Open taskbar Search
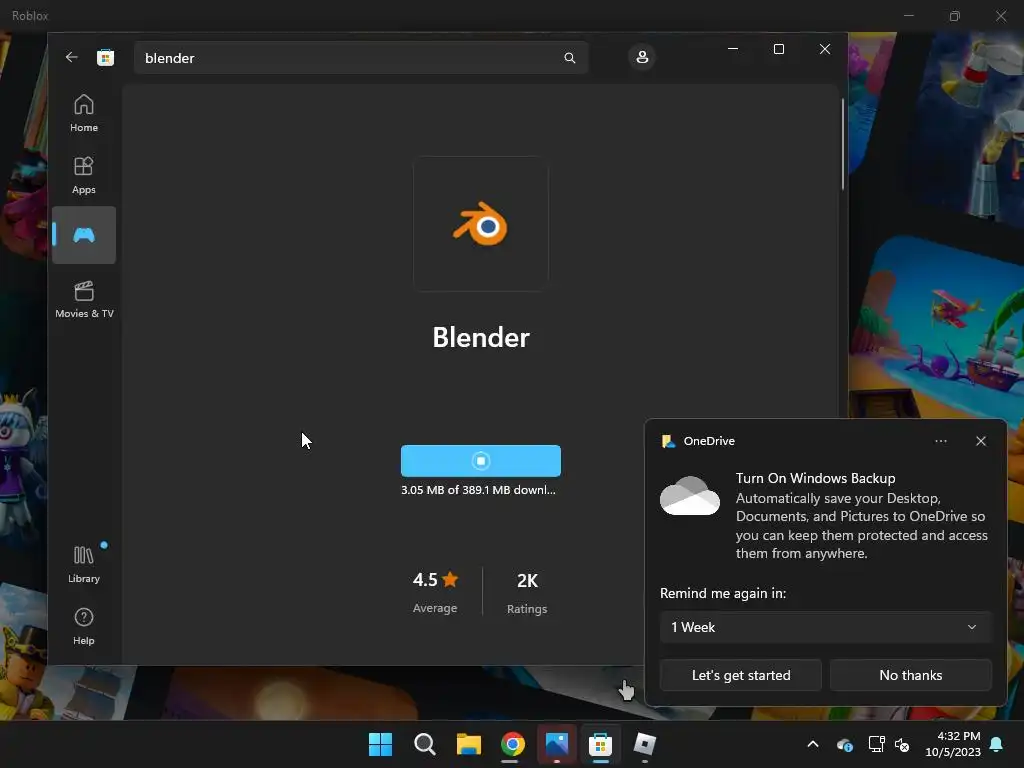Viewport: 1024px width, 768px height. click(424, 744)
